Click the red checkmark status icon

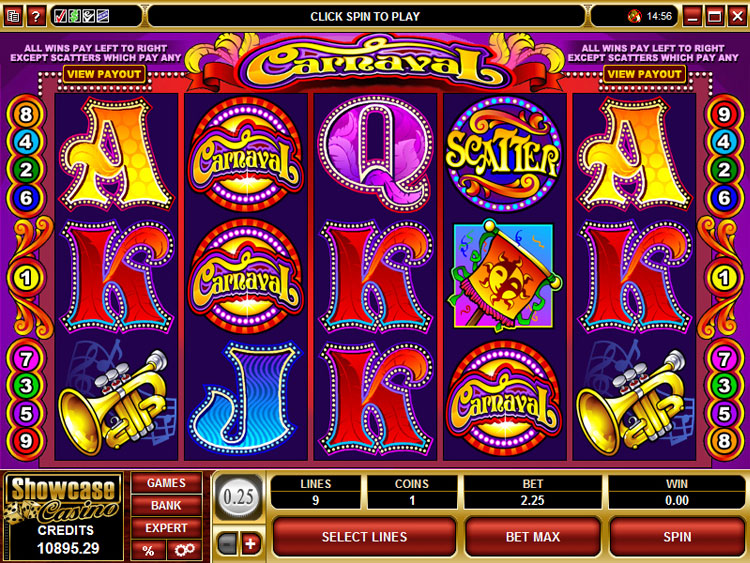pyautogui.click(x=61, y=16)
